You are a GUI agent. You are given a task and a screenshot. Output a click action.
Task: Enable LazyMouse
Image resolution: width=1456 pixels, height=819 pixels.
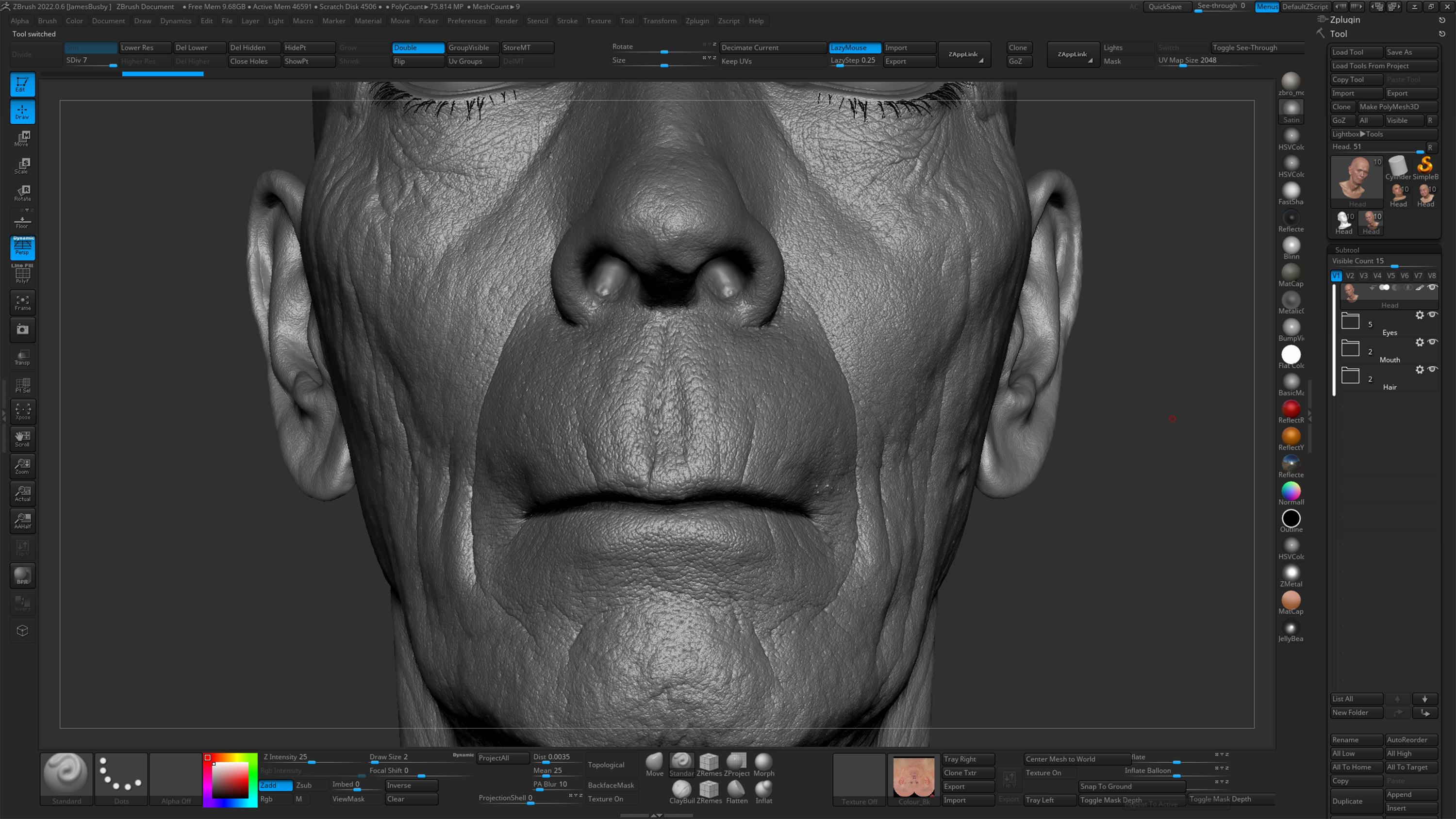(854, 48)
